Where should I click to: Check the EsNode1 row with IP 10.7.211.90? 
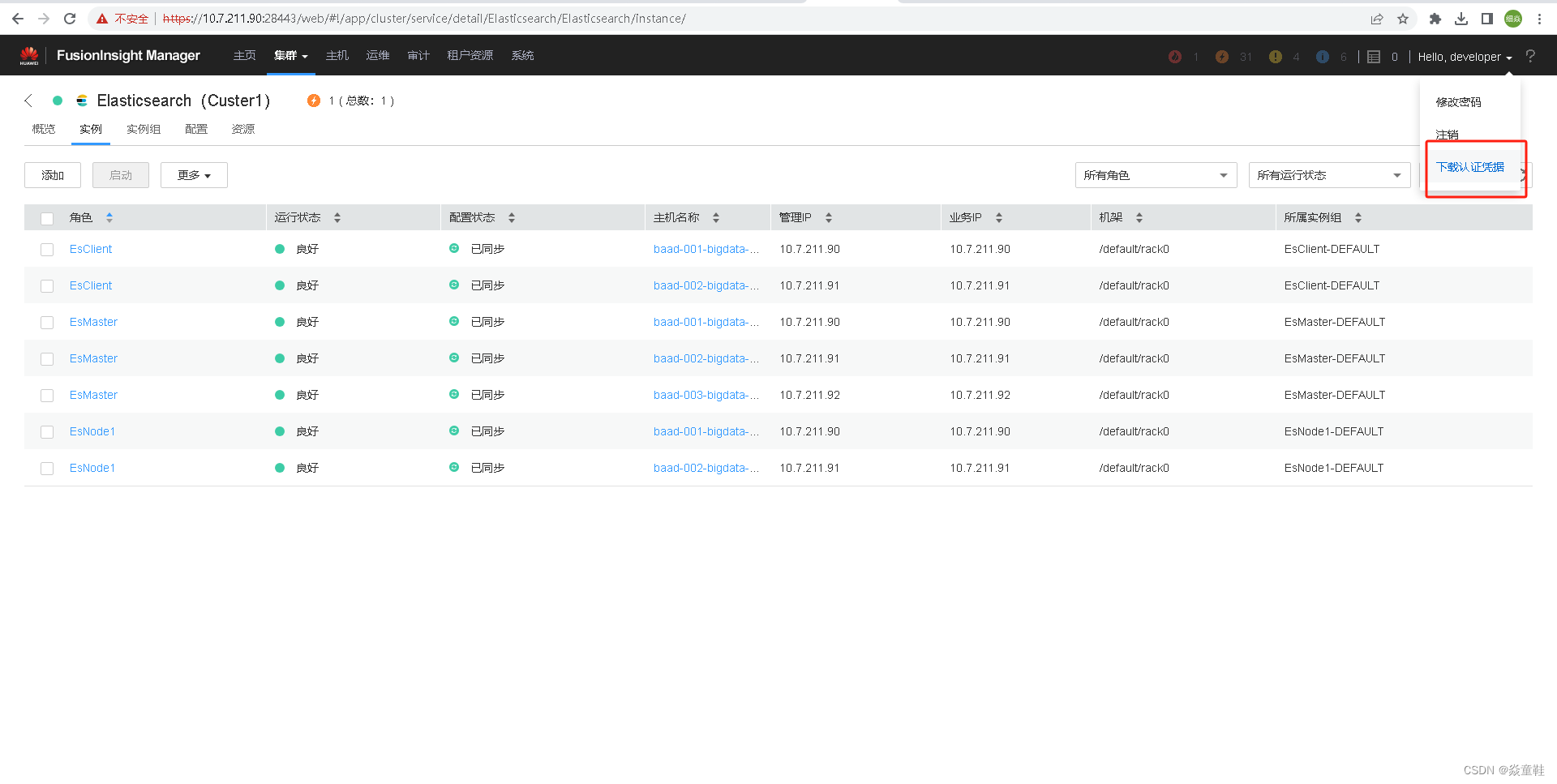pos(47,432)
